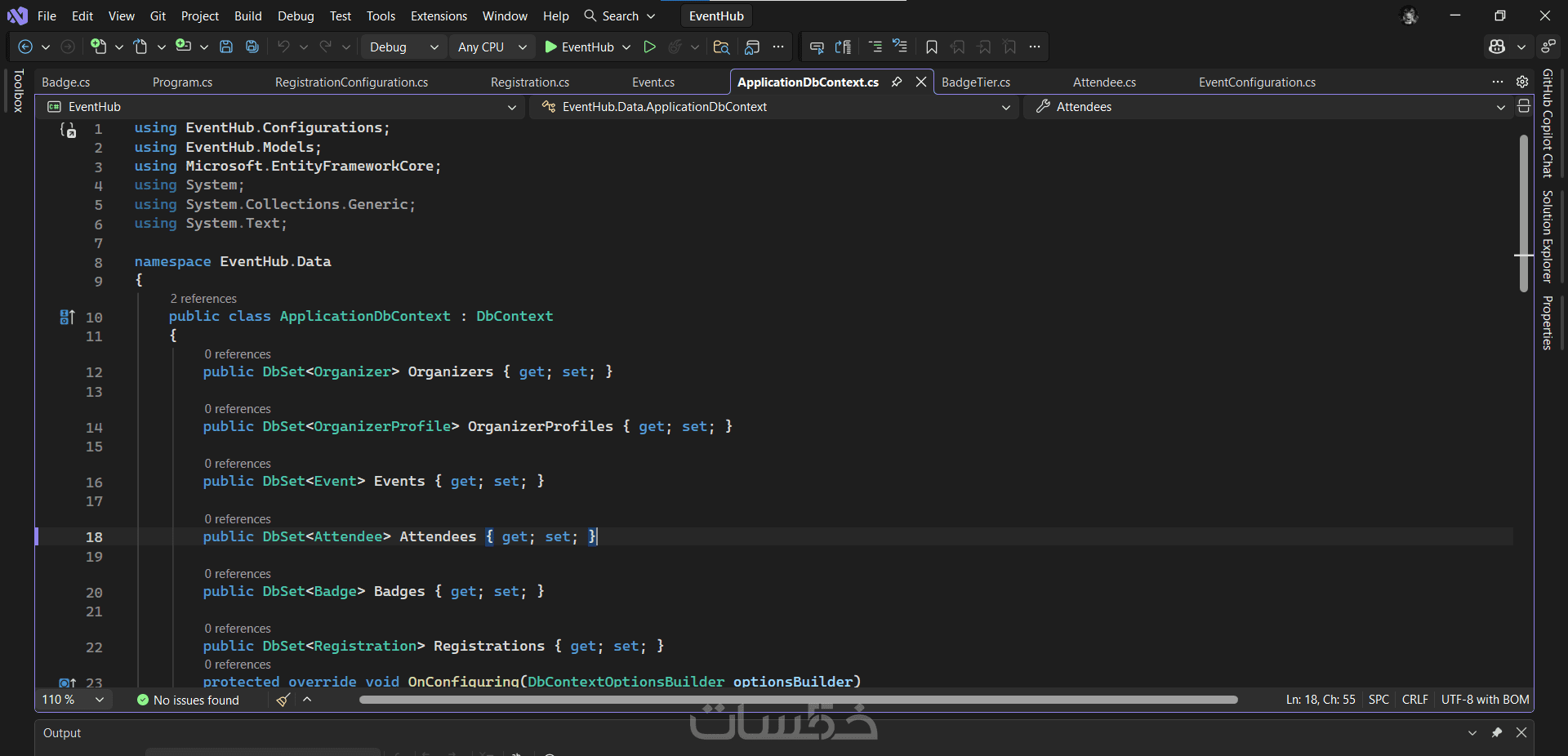Expand the code cleanup profile arrow

tap(307, 700)
